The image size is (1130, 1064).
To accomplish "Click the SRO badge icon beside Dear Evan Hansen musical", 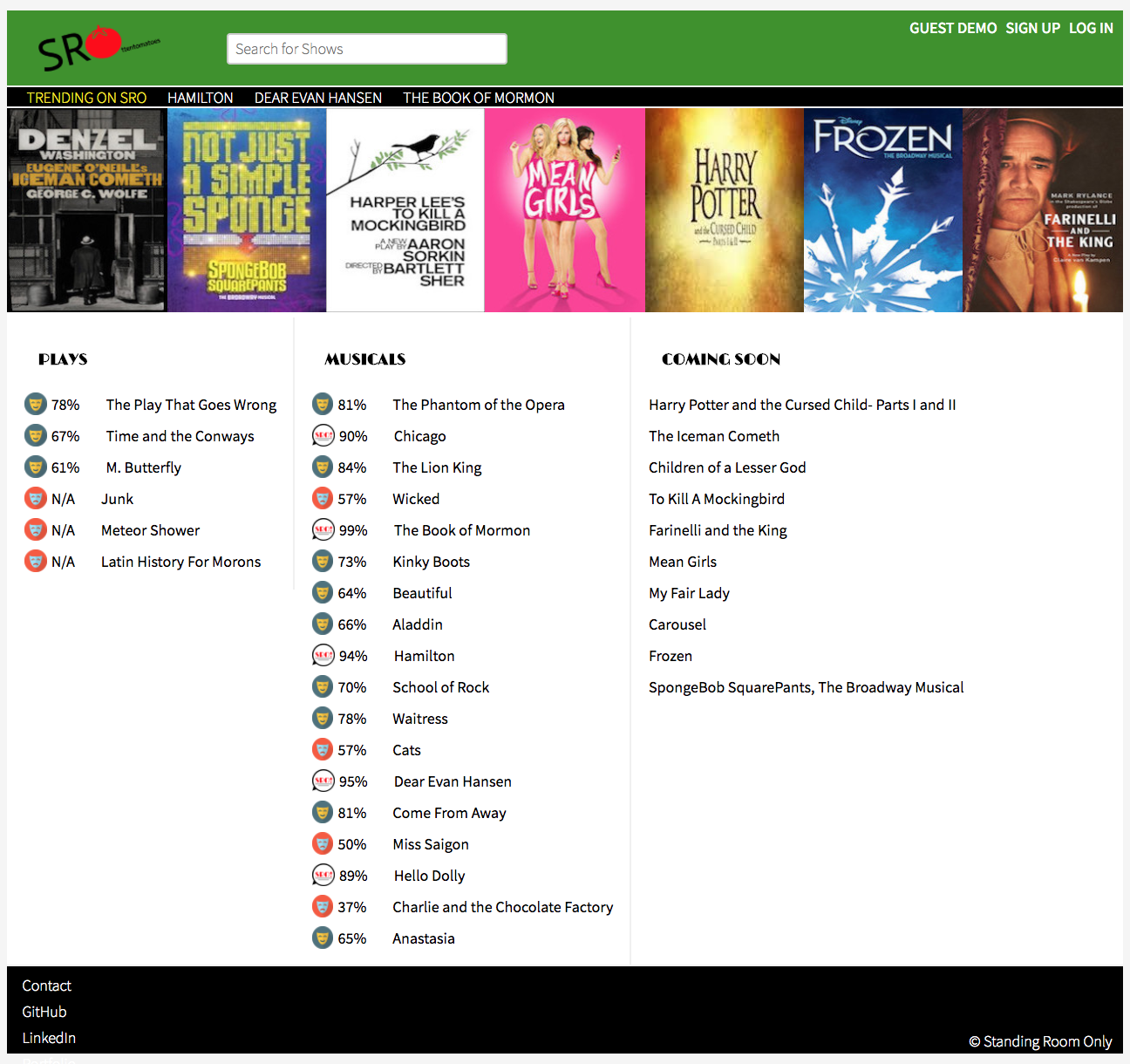I will coord(323,781).
